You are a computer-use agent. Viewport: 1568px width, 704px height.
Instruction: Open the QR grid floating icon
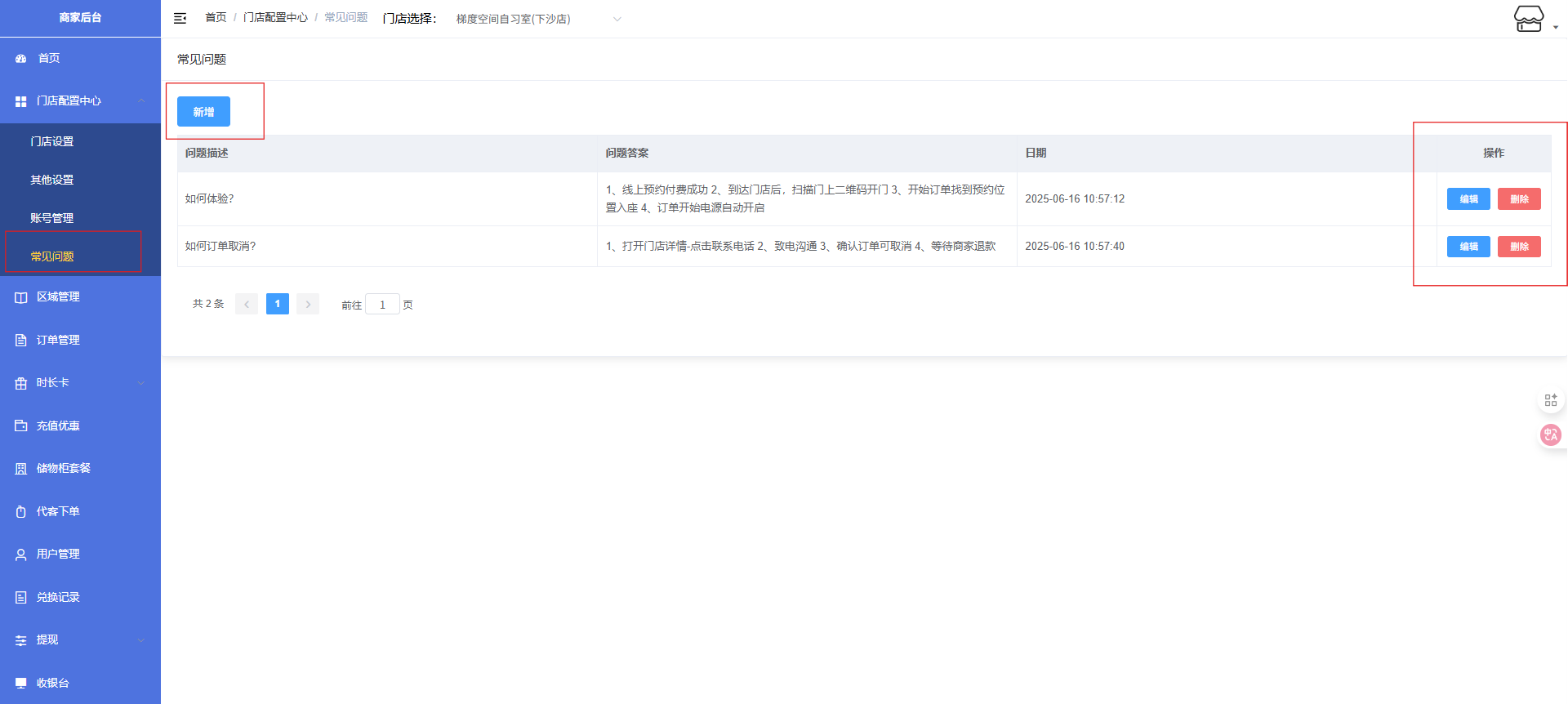[x=1550, y=400]
